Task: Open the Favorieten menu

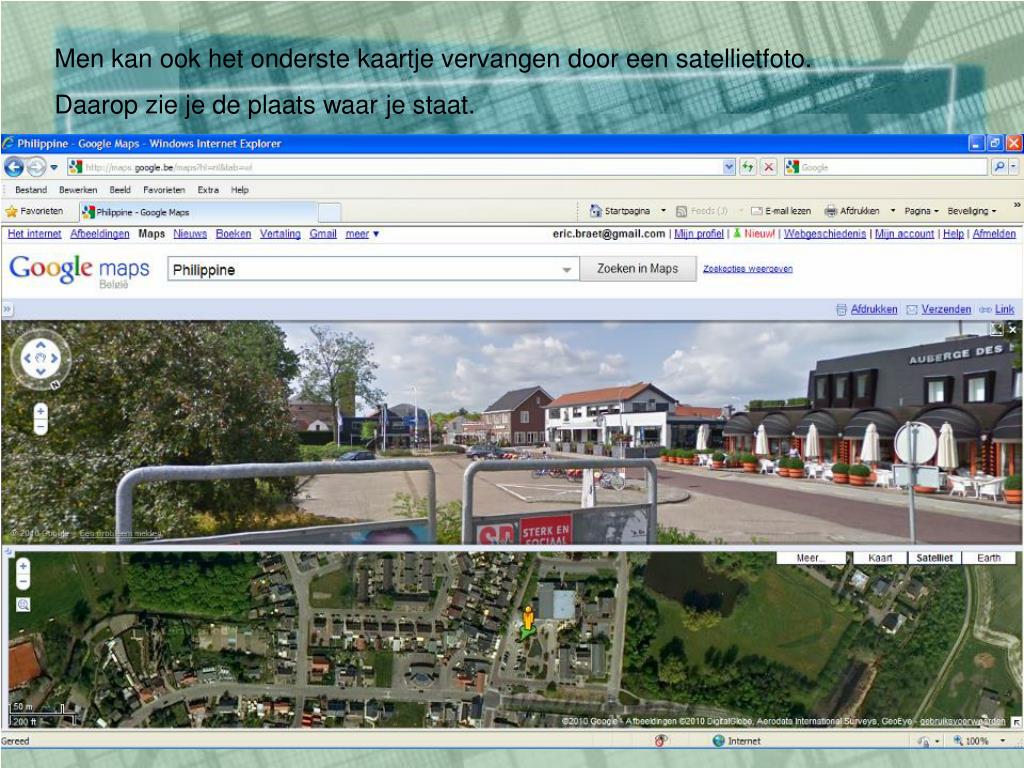Action: click(x=164, y=190)
